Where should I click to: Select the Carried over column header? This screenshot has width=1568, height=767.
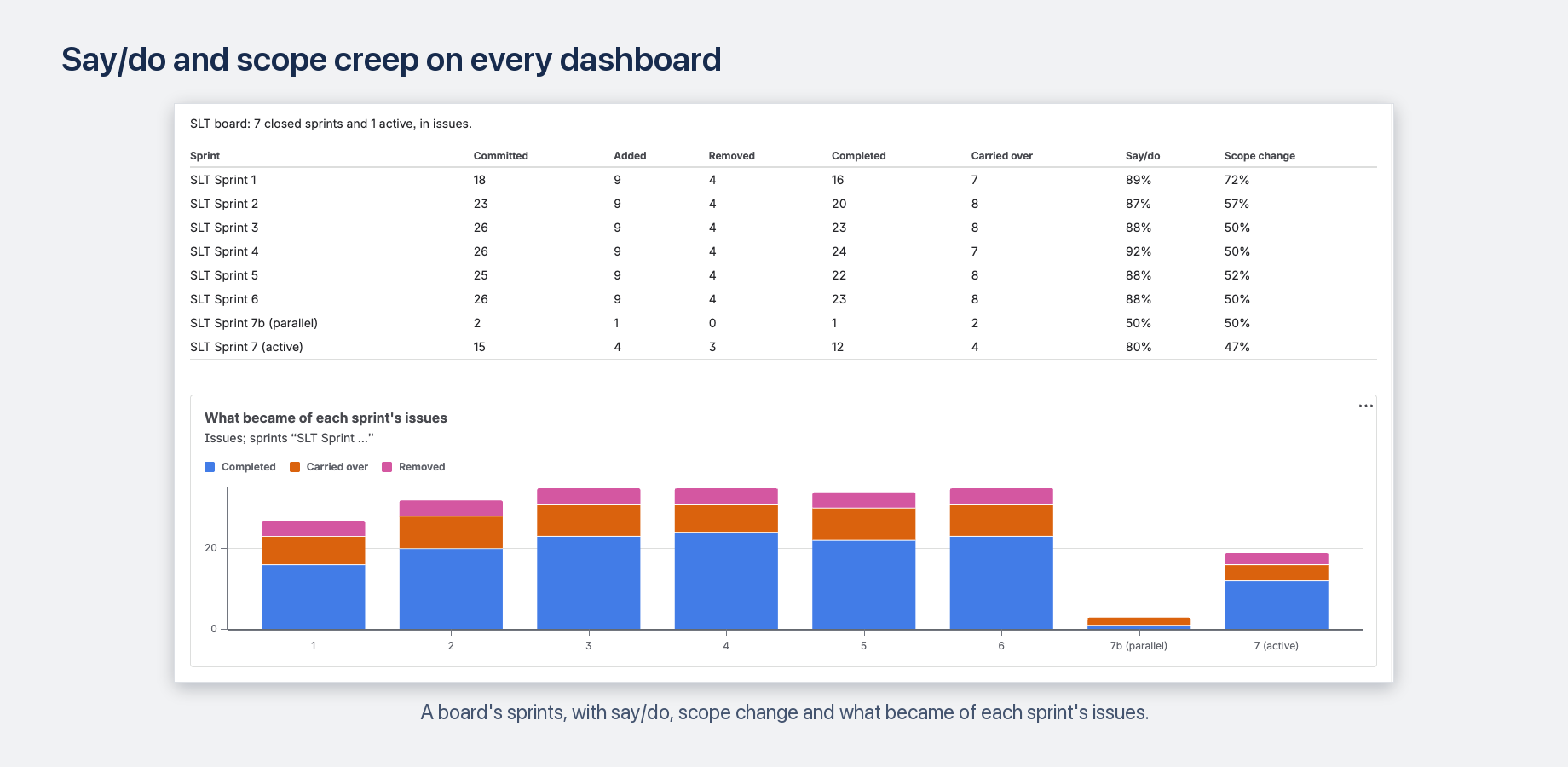tap(1002, 156)
